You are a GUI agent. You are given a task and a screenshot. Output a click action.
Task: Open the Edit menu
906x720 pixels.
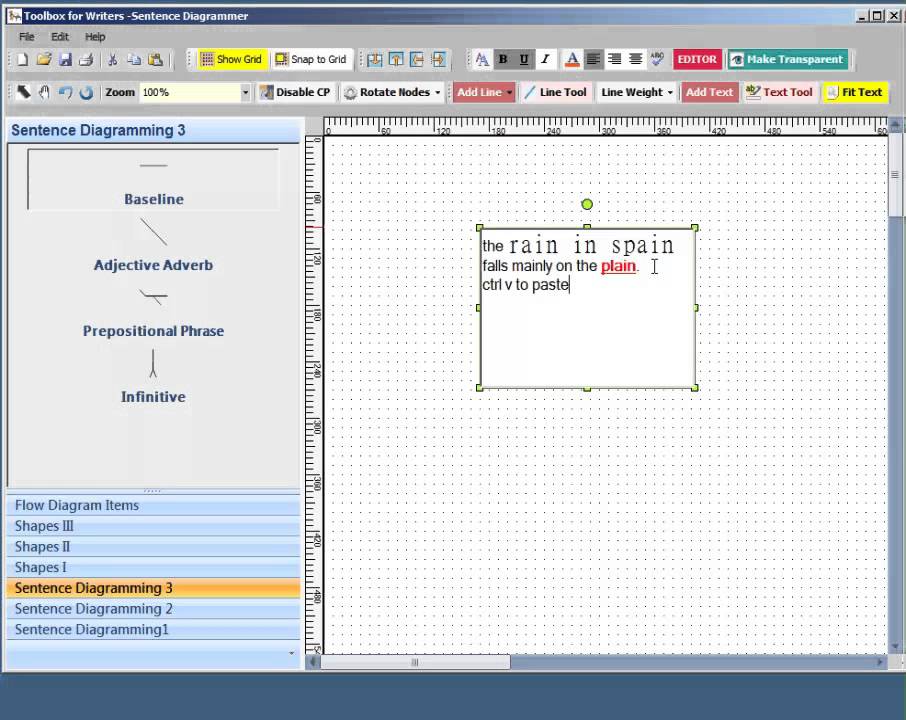point(60,37)
